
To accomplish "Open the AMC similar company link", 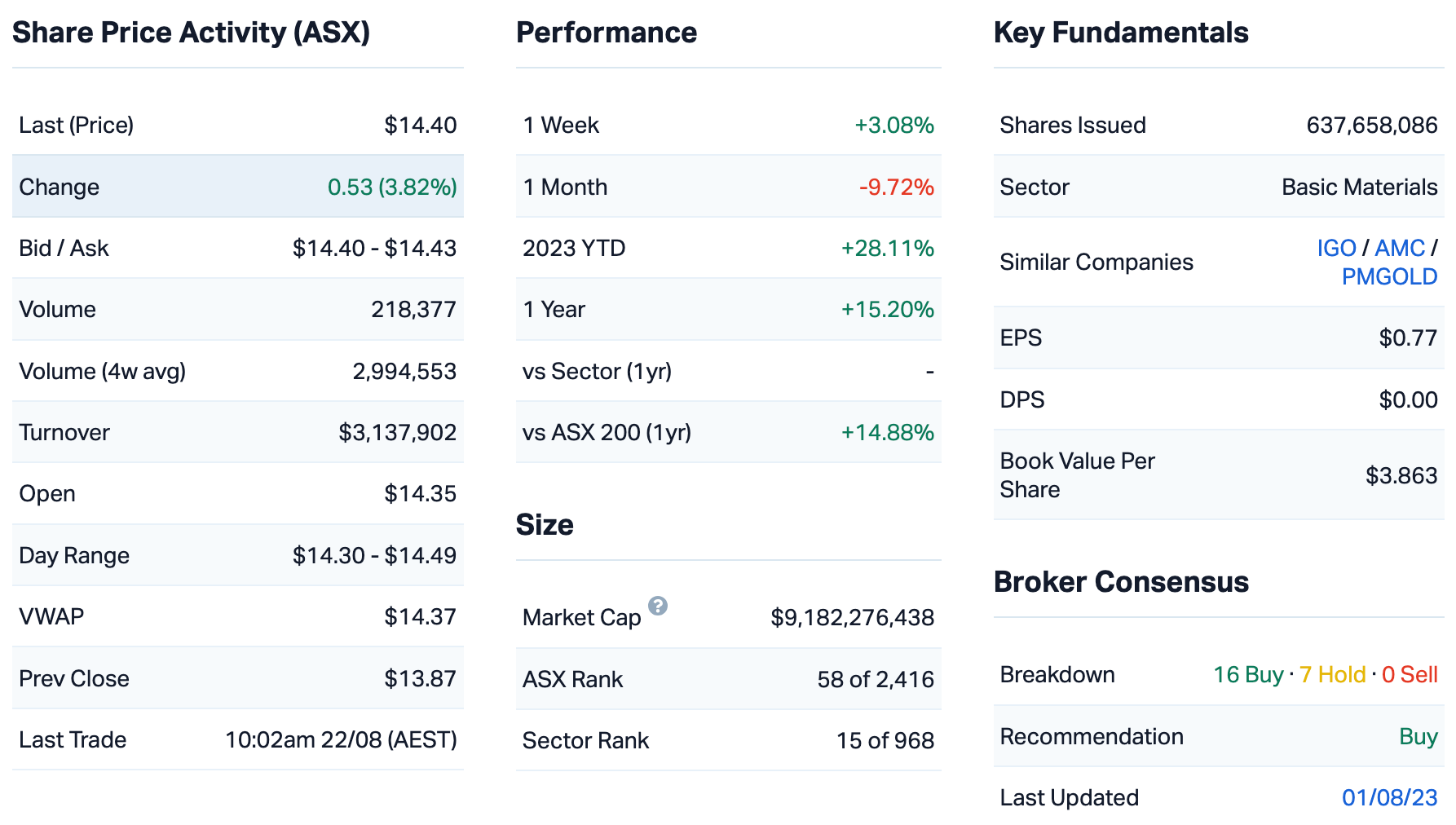I will pos(1400,248).
